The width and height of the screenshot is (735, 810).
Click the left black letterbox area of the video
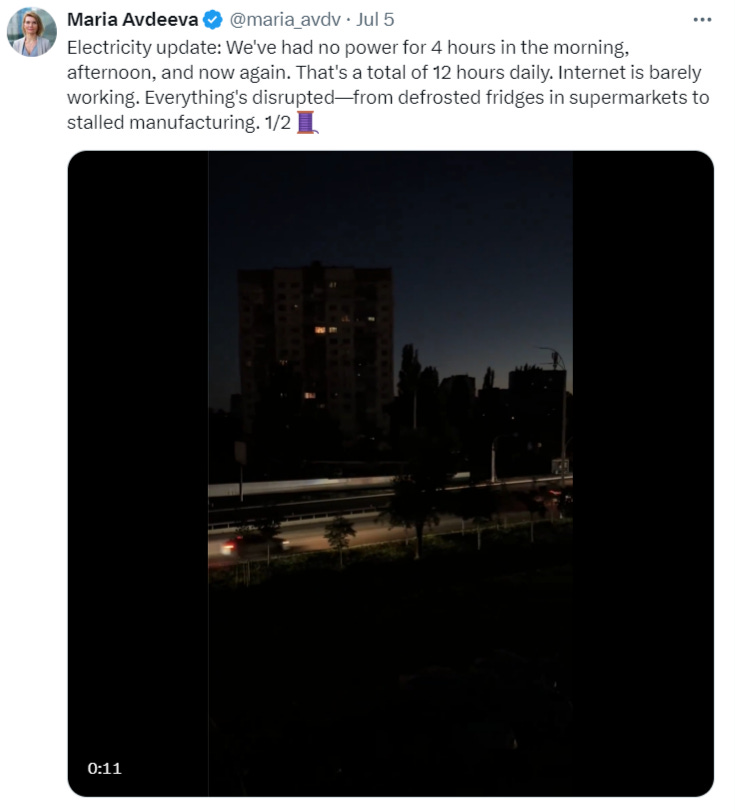point(138,473)
